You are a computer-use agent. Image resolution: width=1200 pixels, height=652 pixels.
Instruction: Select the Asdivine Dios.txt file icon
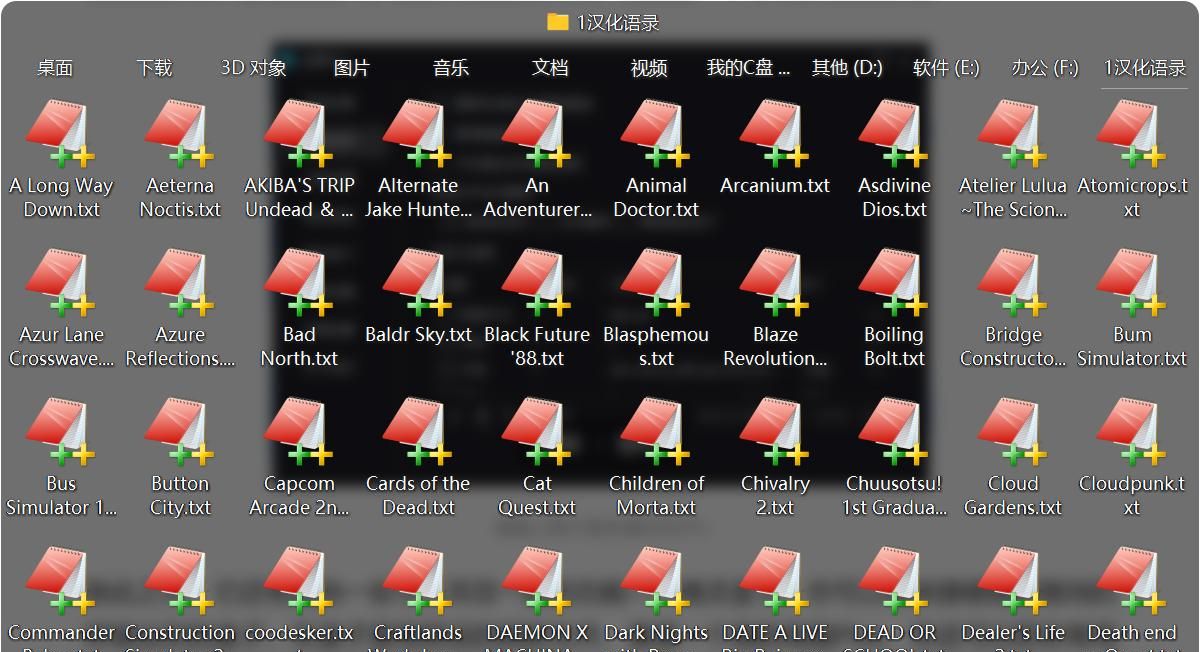coord(894,133)
